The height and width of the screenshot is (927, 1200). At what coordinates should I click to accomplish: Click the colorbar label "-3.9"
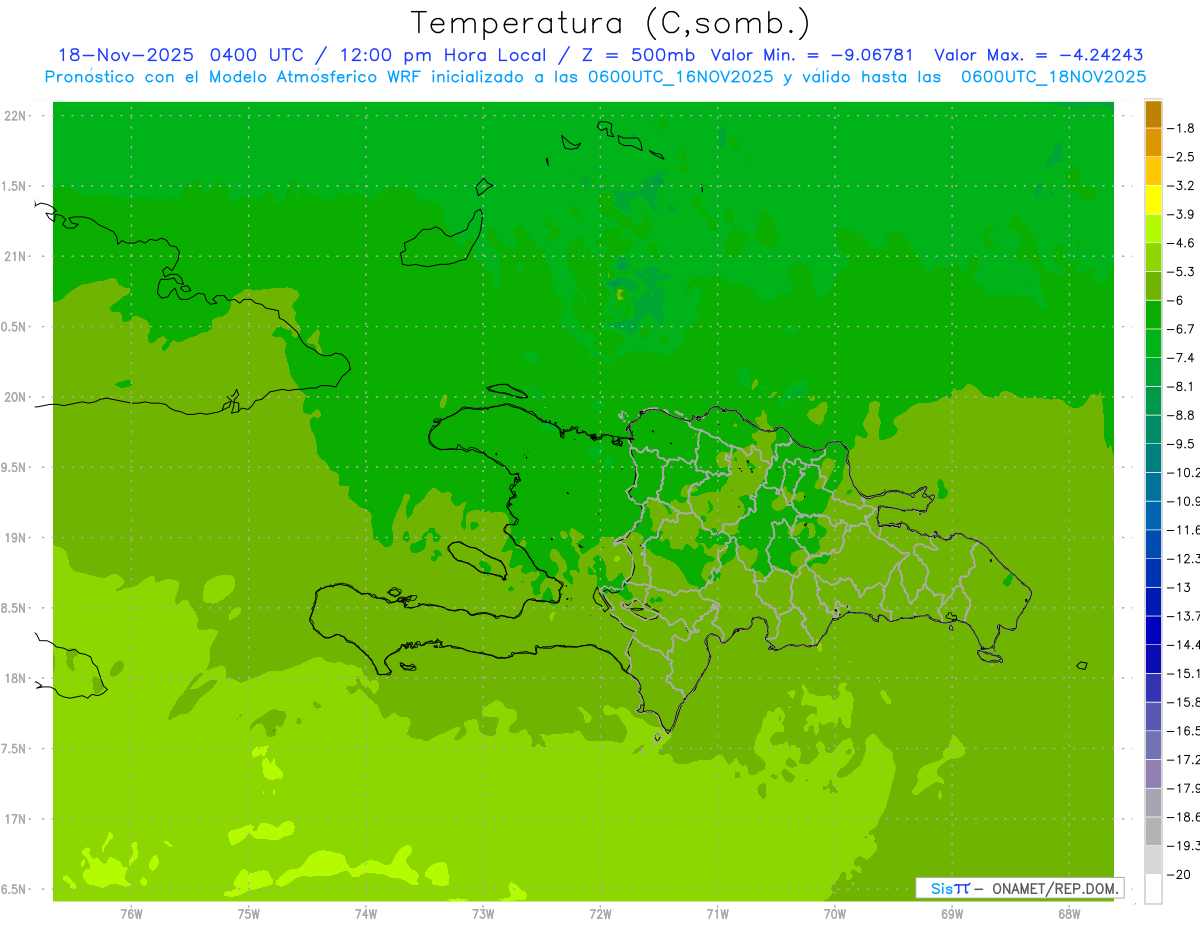point(1182,214)
